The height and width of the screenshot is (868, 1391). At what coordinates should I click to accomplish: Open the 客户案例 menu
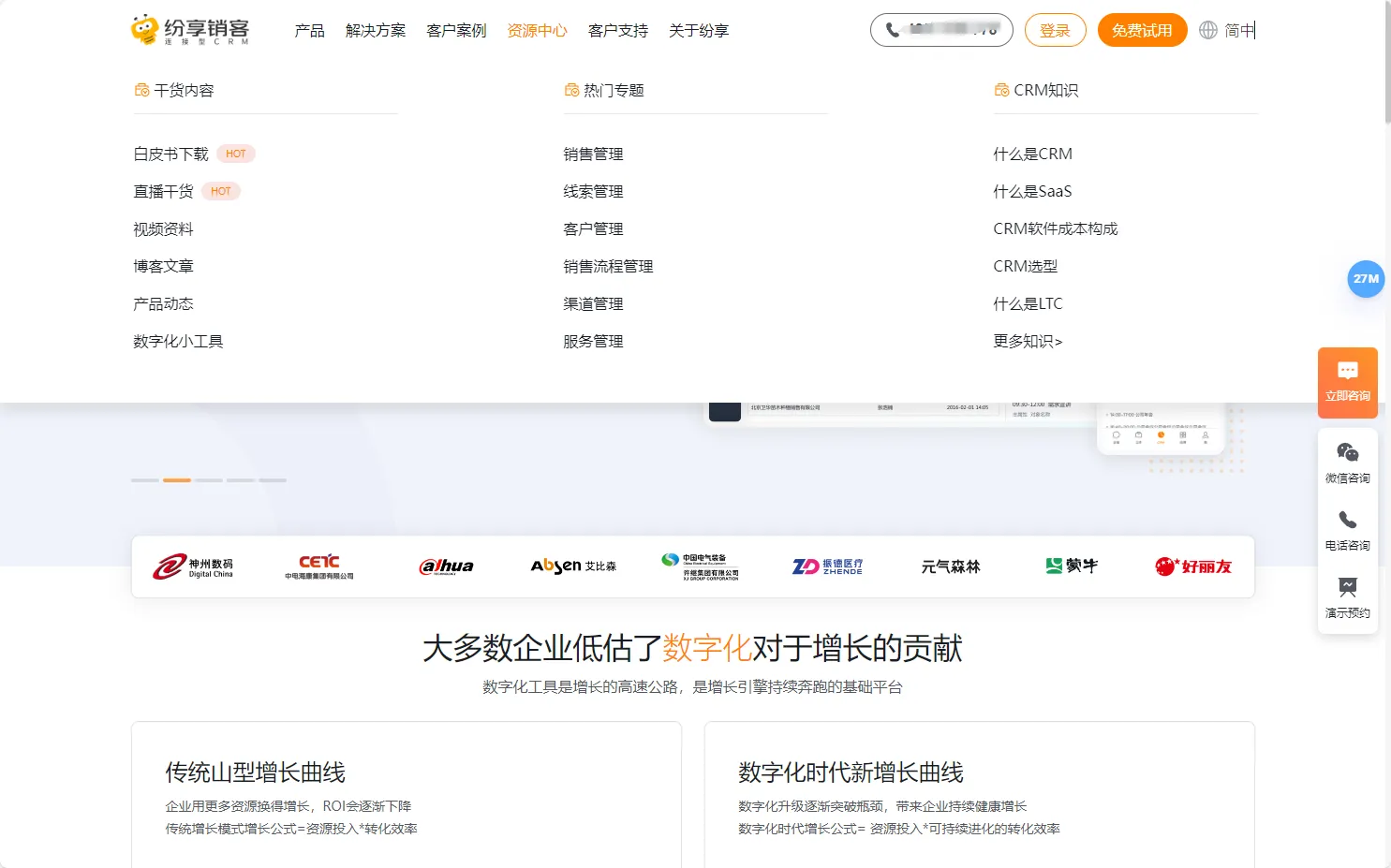[x=456, y=31]
